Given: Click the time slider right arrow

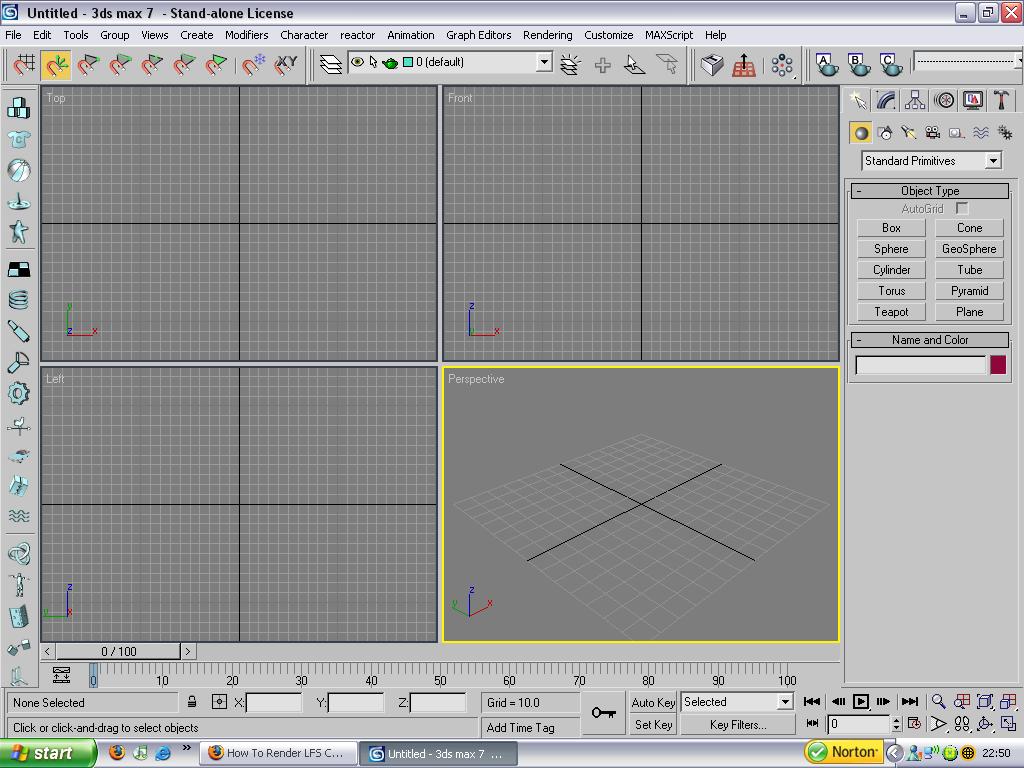Looking at the screenshot, I should tap(187, 651).
